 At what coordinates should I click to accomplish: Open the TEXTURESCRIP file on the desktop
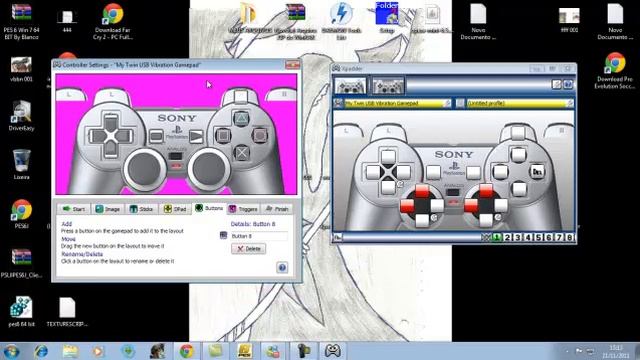[67, 312]
